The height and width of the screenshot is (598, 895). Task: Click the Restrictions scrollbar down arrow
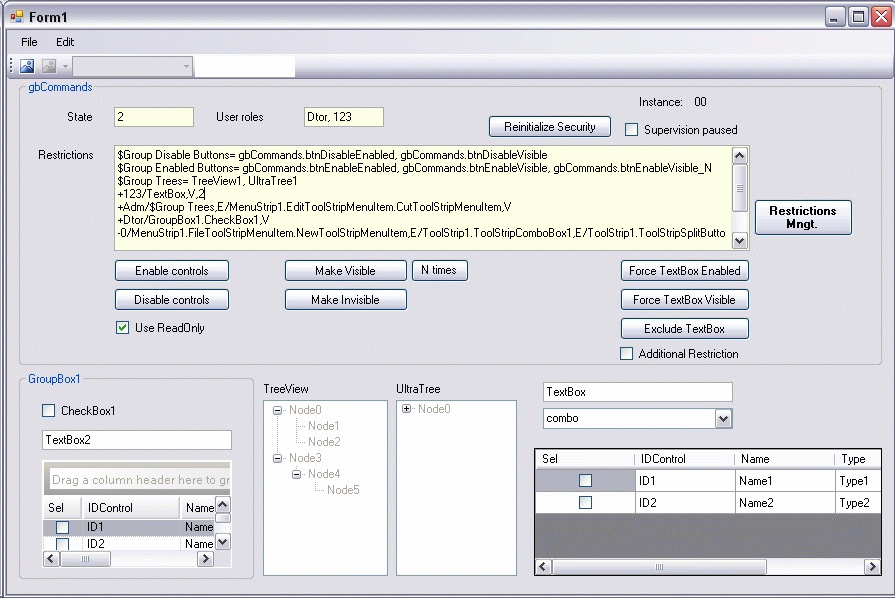pos(740,241)
